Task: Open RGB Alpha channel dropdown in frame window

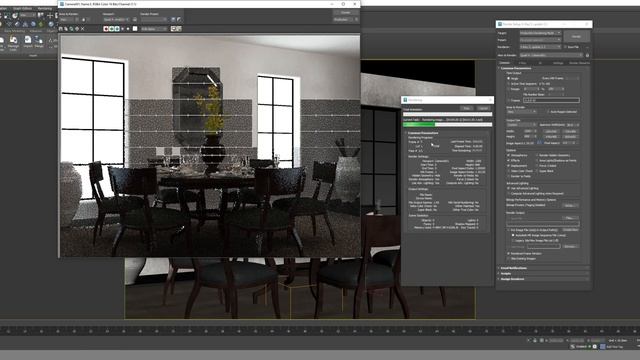Action: [154, 29]
